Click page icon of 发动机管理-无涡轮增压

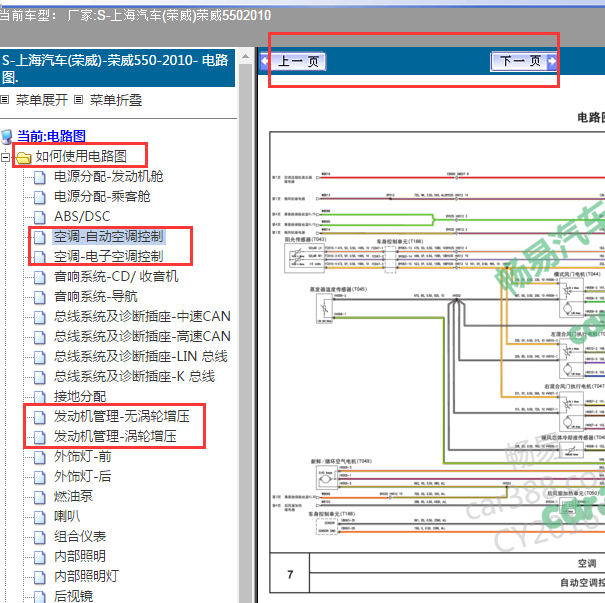pos(39,418)
